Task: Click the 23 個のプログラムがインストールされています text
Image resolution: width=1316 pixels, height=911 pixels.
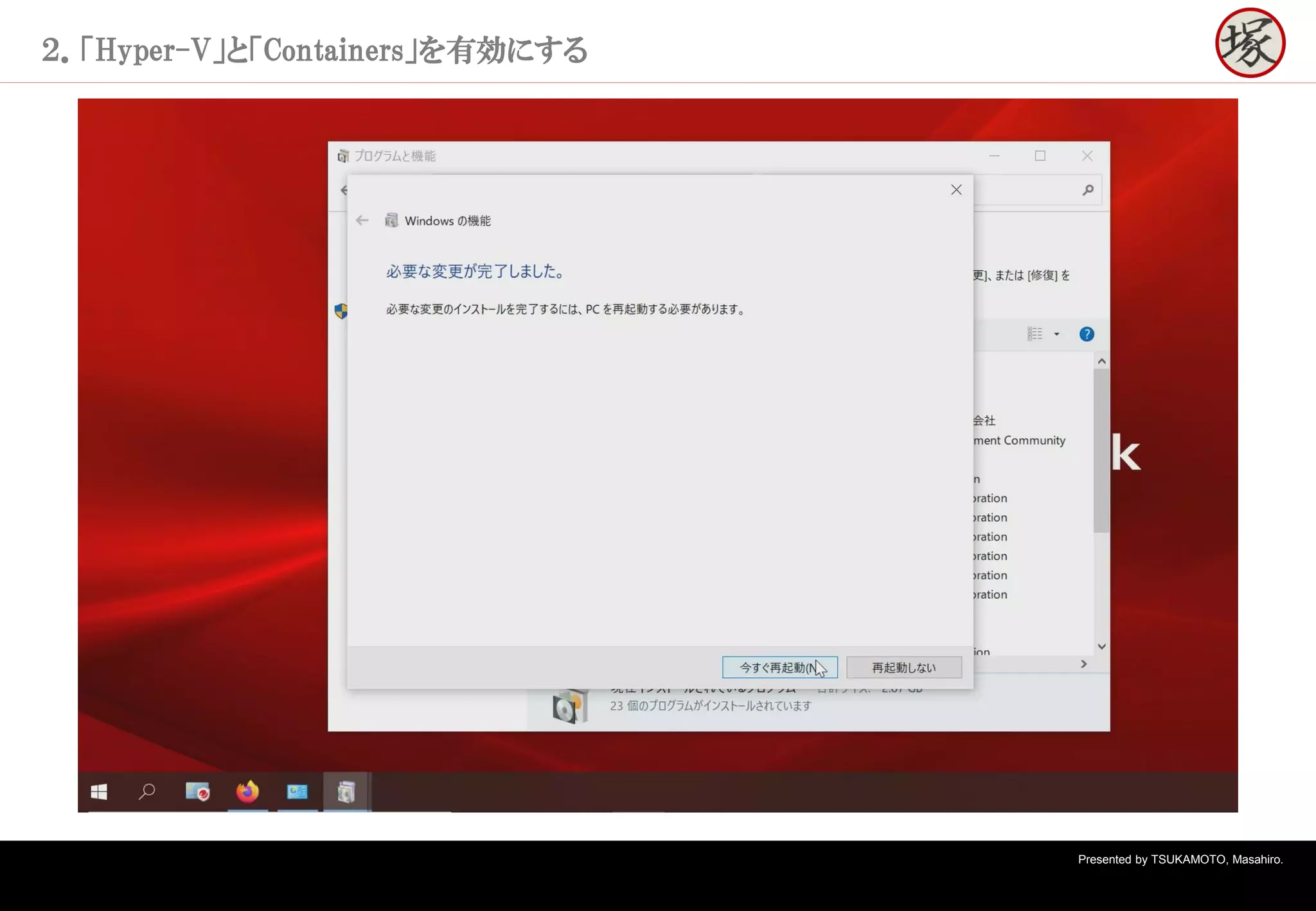Action: [x=711, y=705]
